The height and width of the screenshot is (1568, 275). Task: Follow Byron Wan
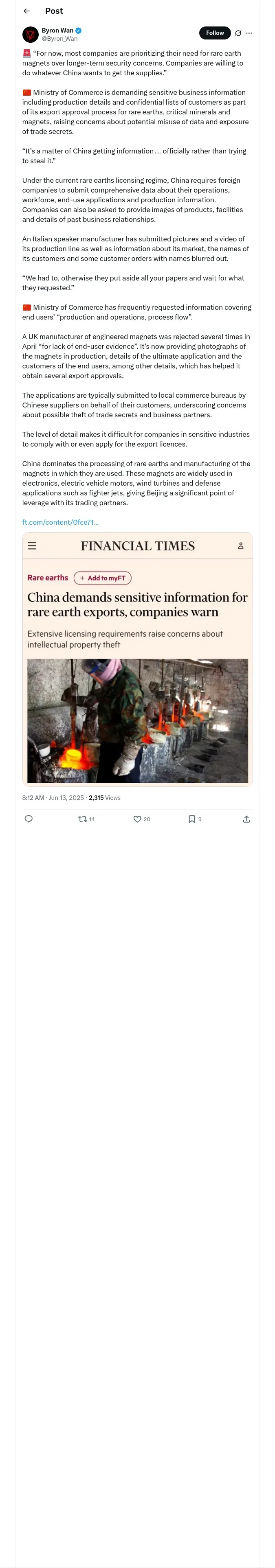pyautogui.click(x=215, y=33)
